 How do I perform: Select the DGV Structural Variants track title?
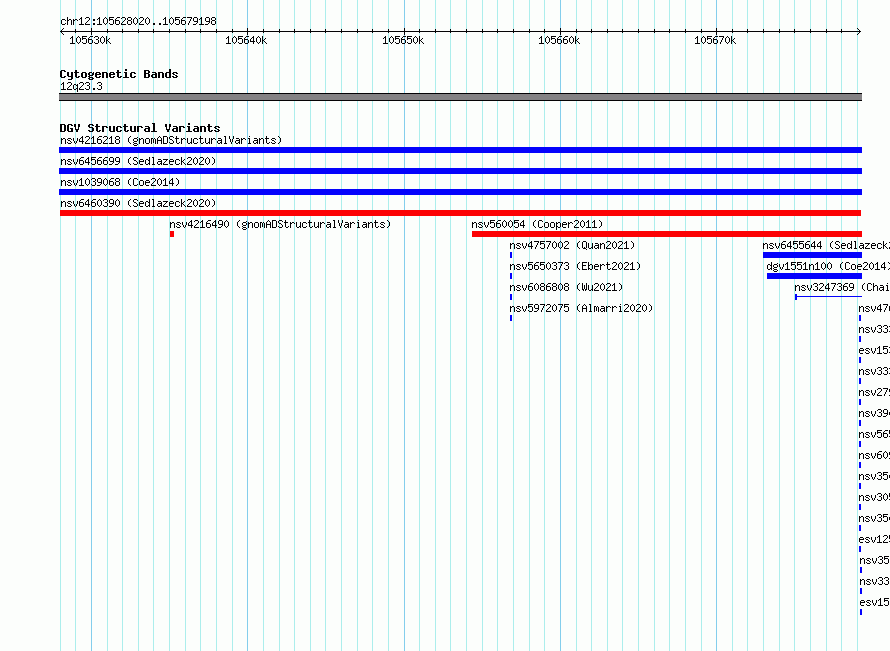coord(140,128)
